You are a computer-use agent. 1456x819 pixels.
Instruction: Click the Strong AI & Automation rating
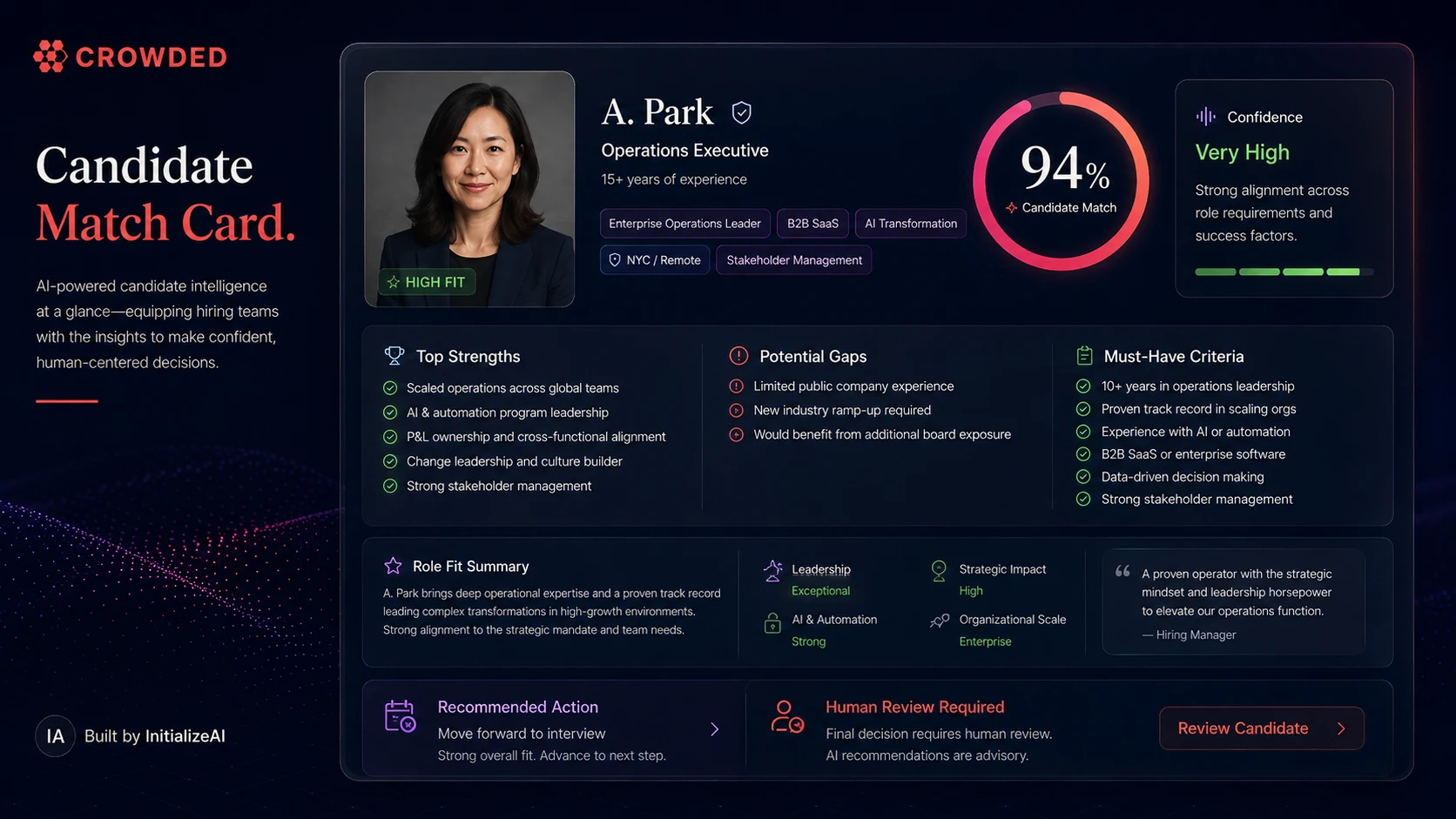coord(809,641)
